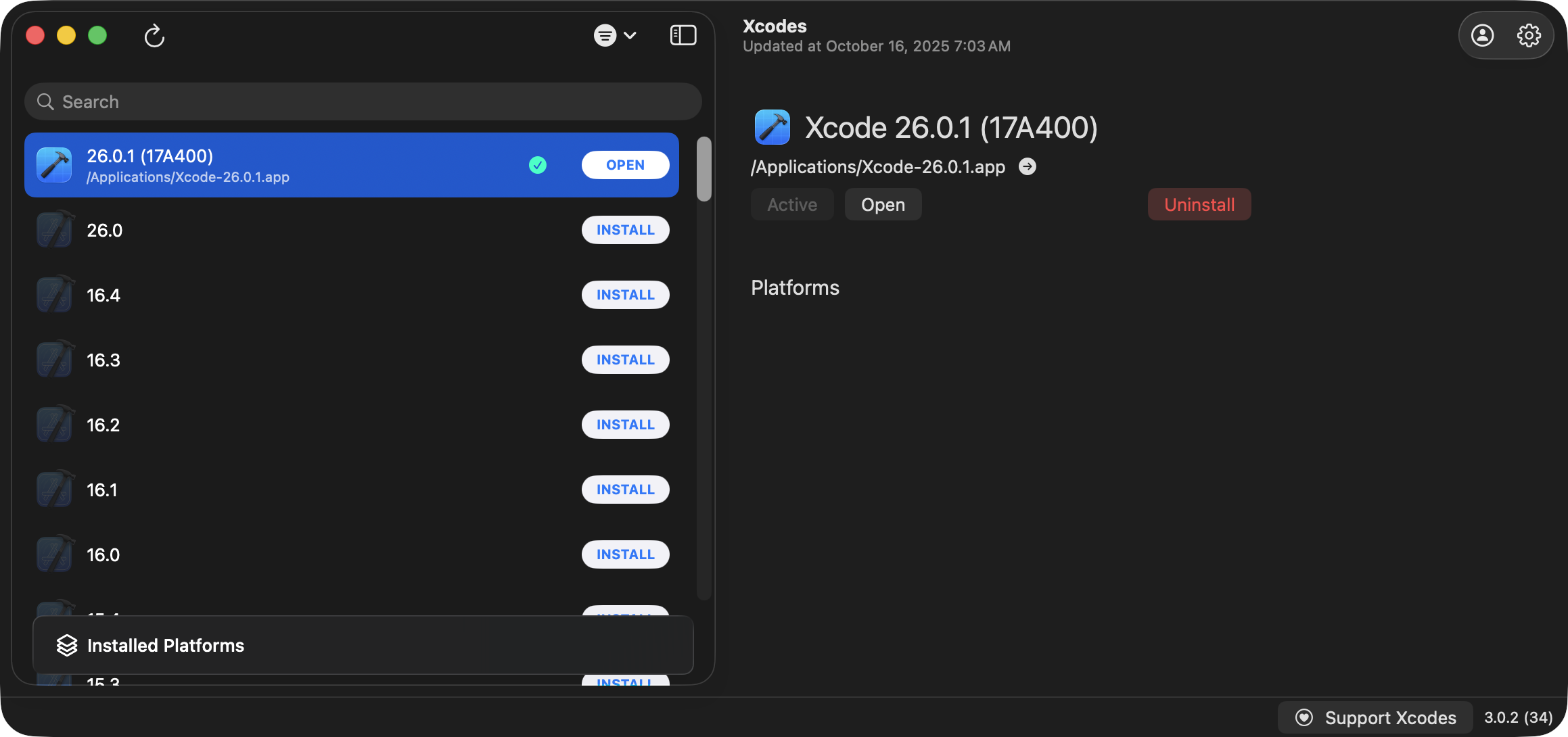Open the filter dropdown menu
The image size is (1568, 737).
614,35
